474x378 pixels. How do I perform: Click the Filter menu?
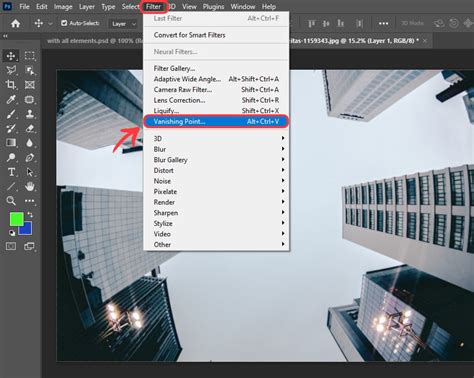click(x=153, y=6)
